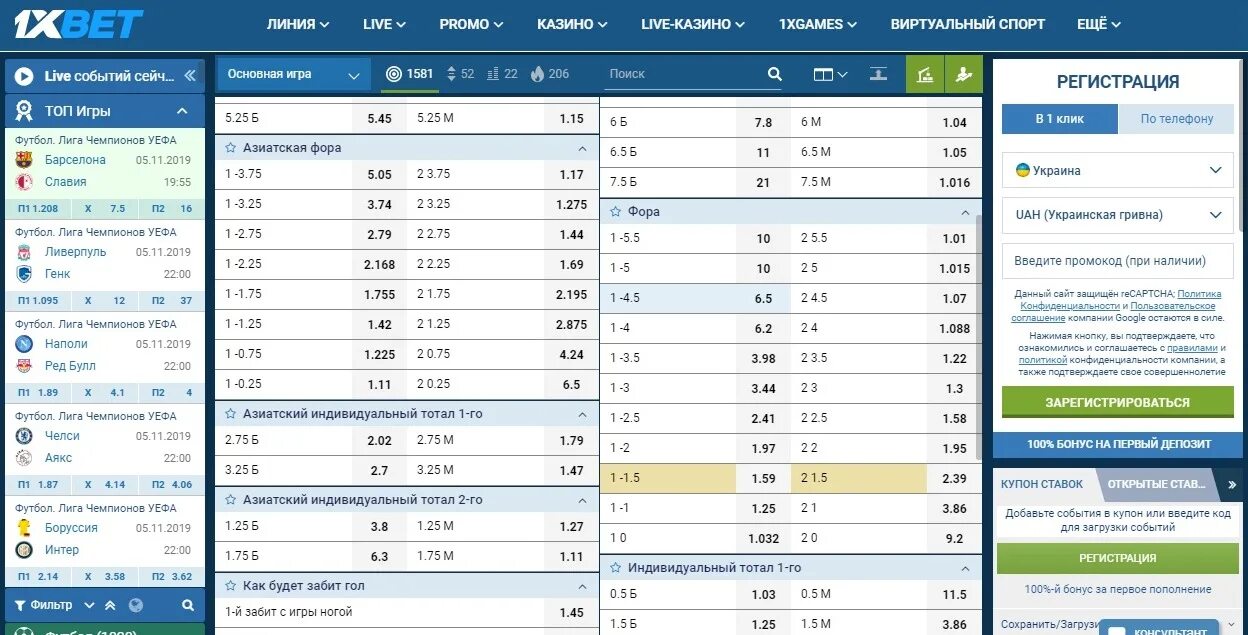
Task: Select odds 1.59 for 1 -1.5
Action: [763, 479]
